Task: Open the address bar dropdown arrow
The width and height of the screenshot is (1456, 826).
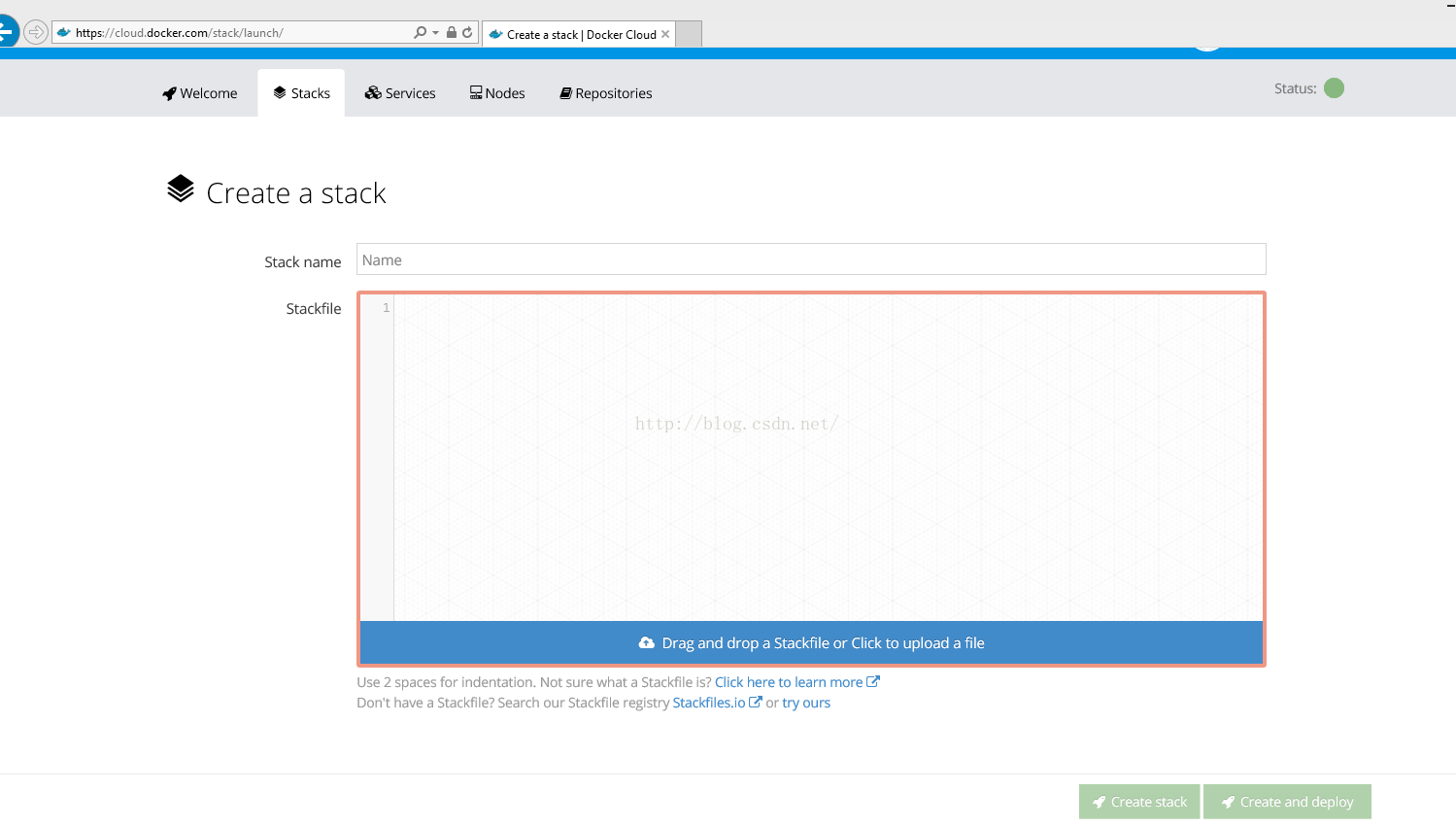Action: click(436, 32)
